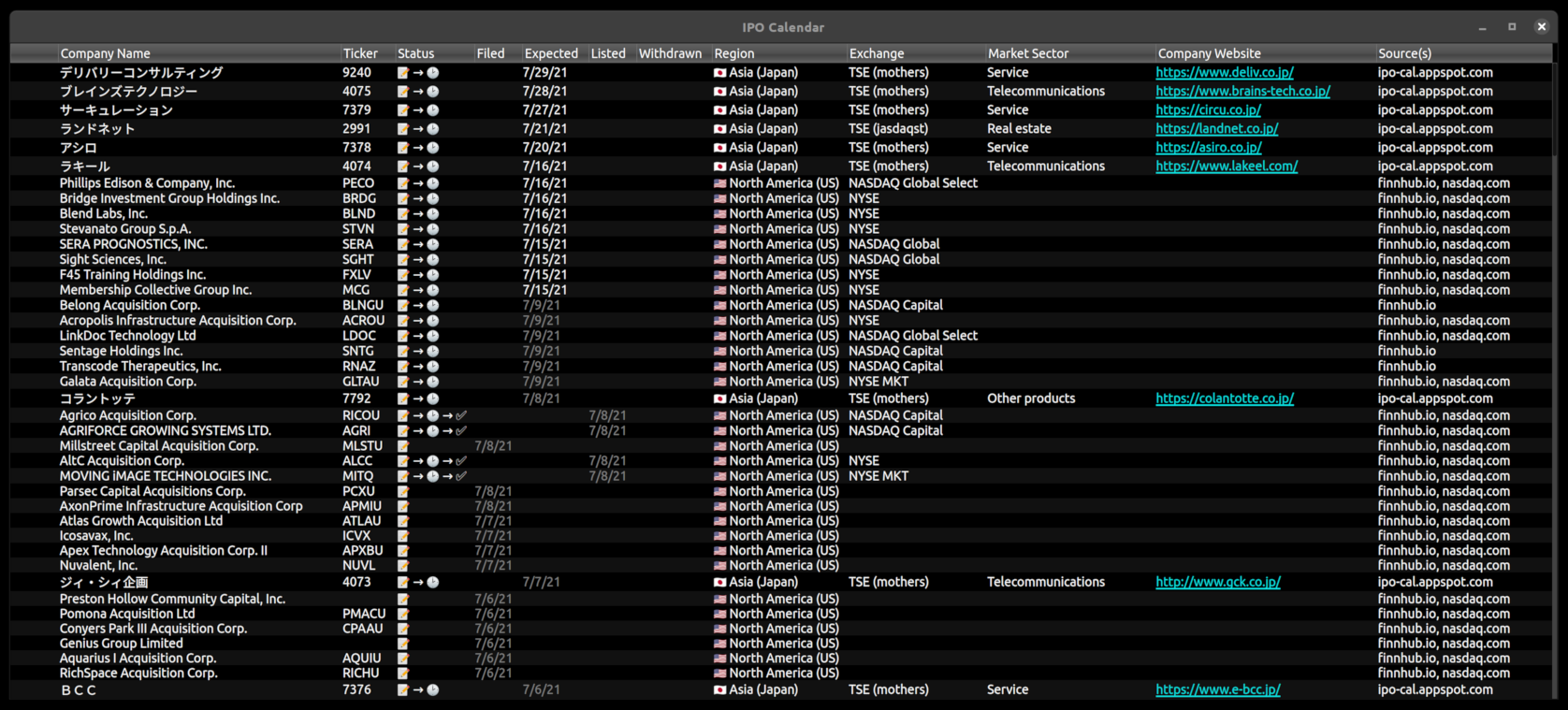Click expected clock icon for BLND row
Viewport: 1568px width, 710px height.
(432, 213)
